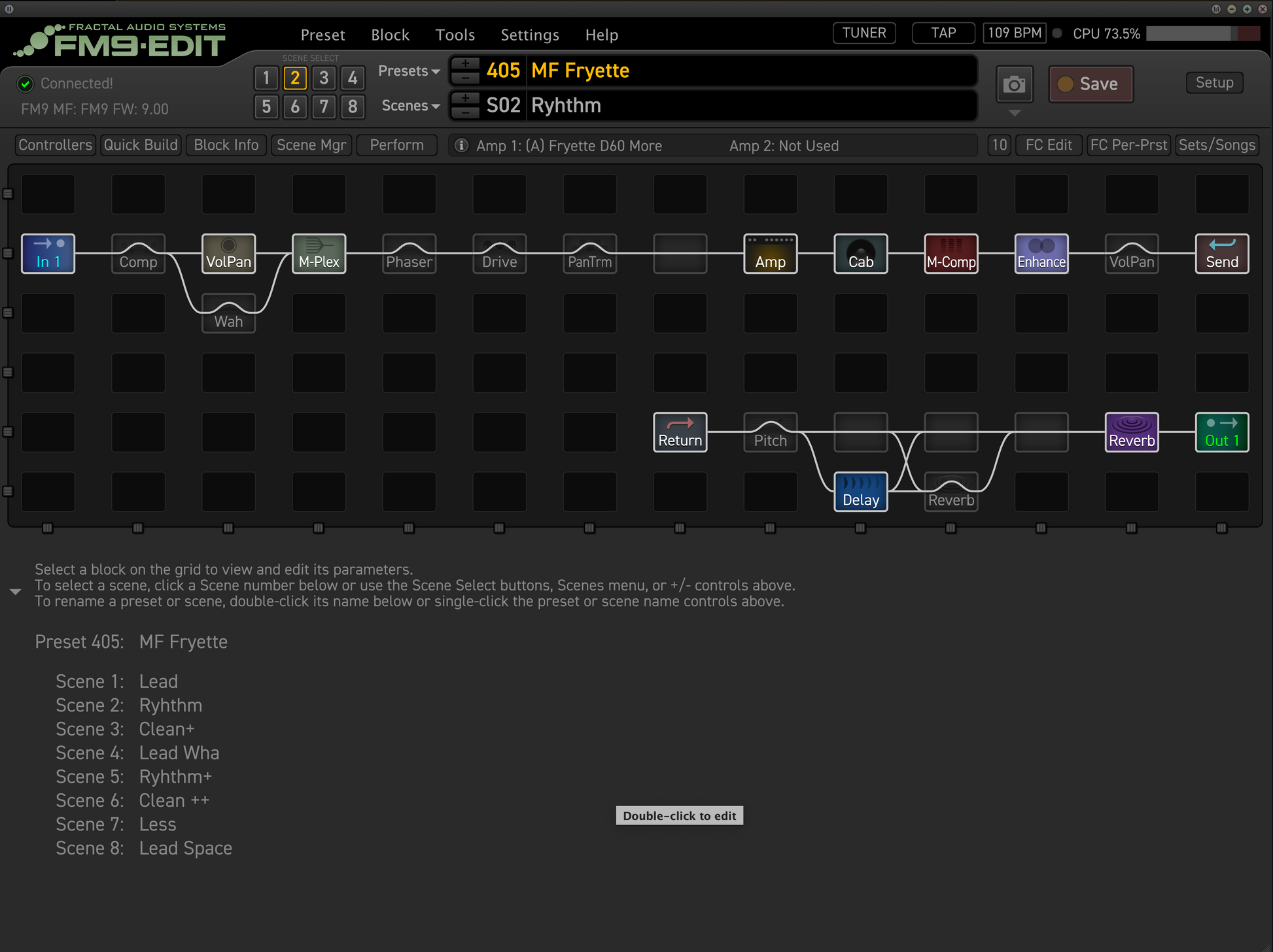Open the Block menu
This screenshot has width=1273, height=952.
coord(390,35)
